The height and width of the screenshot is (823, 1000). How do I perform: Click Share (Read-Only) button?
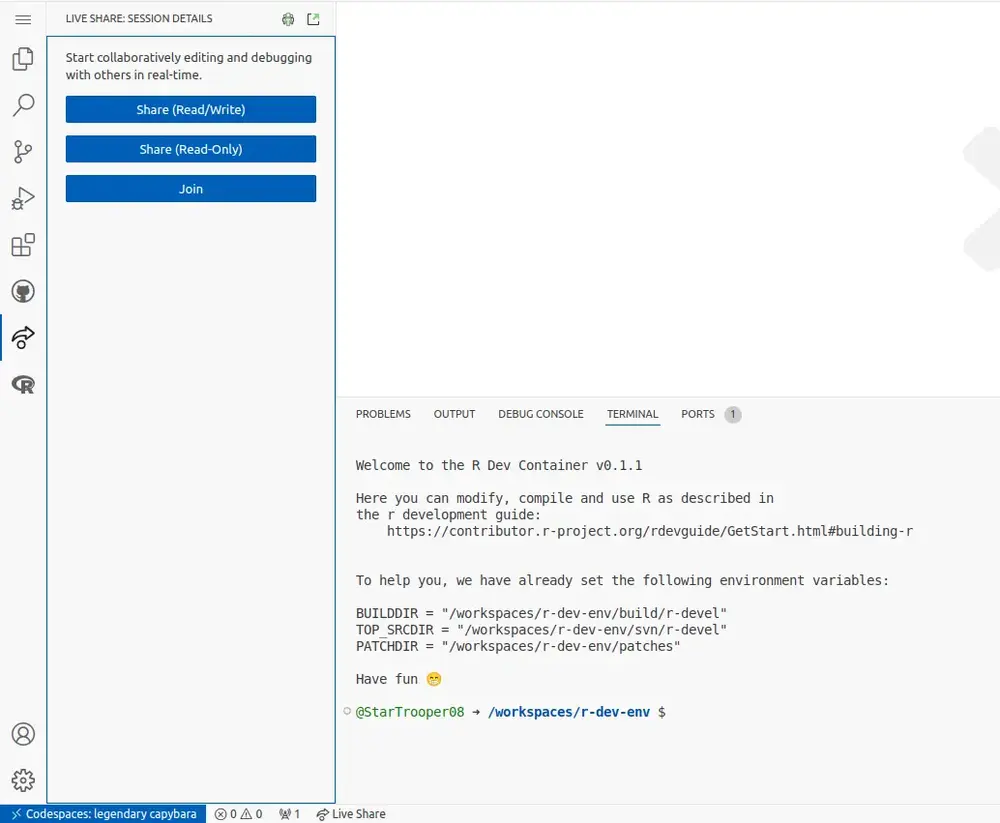tap(191, 149)
